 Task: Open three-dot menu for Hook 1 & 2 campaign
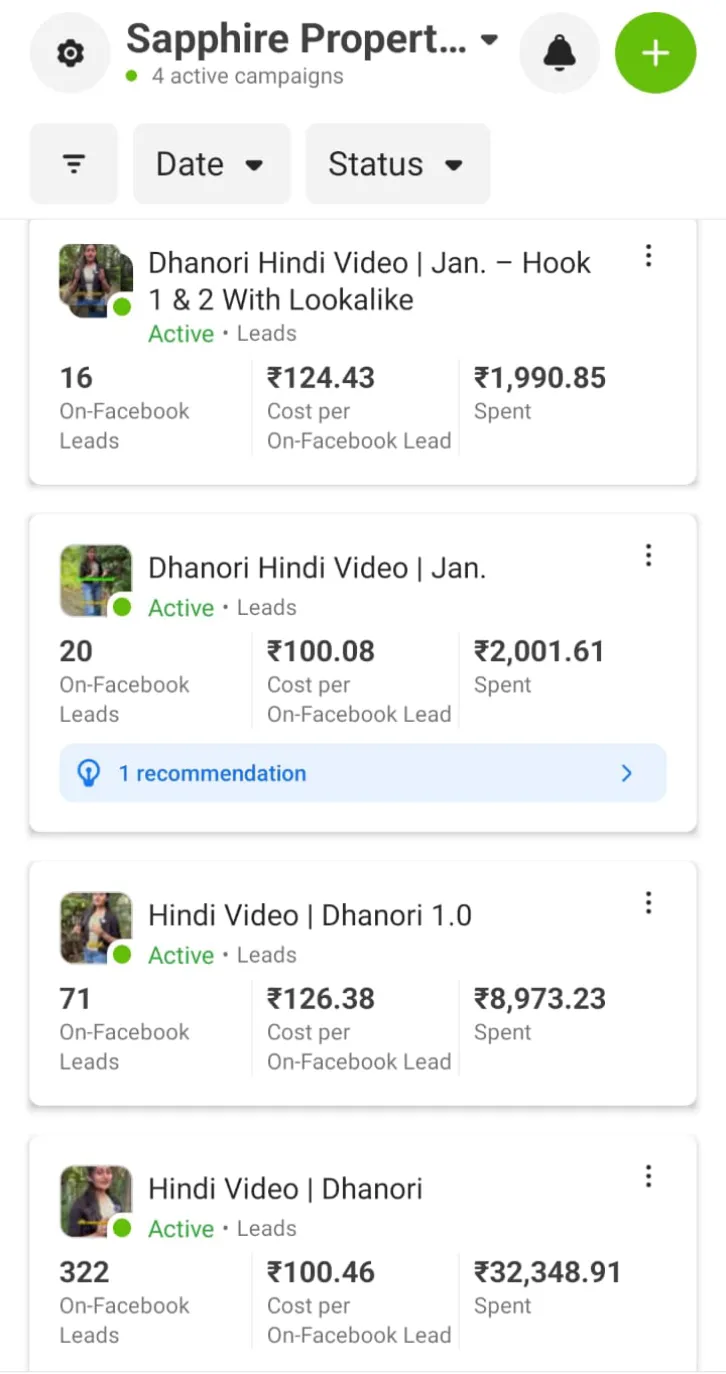(649, 257)
